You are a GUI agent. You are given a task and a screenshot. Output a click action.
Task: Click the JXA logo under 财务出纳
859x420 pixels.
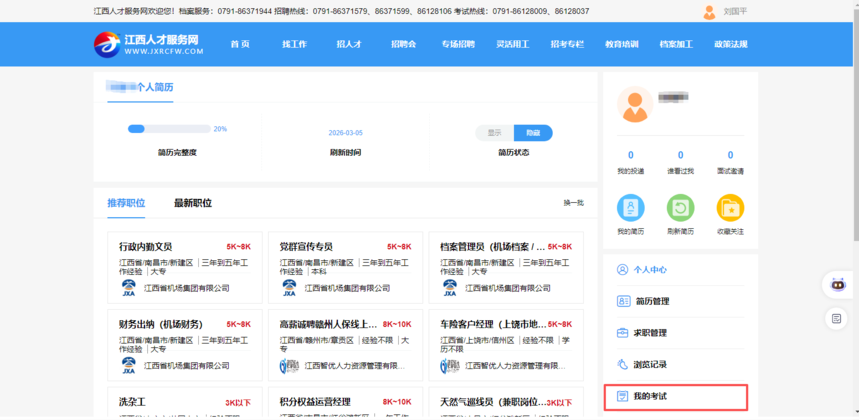[x=129, y=366]
